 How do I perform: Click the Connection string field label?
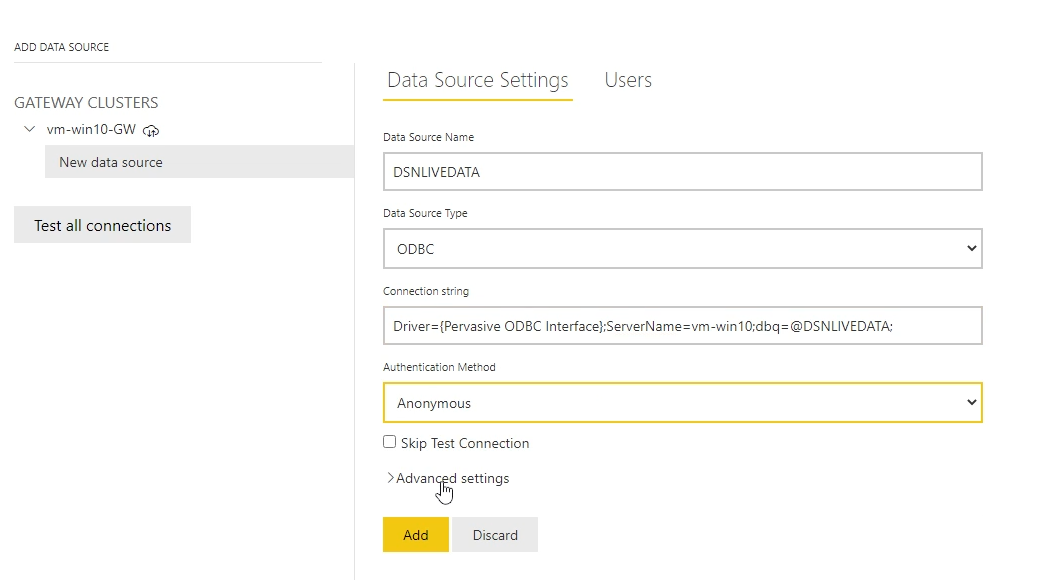(426, 291)
